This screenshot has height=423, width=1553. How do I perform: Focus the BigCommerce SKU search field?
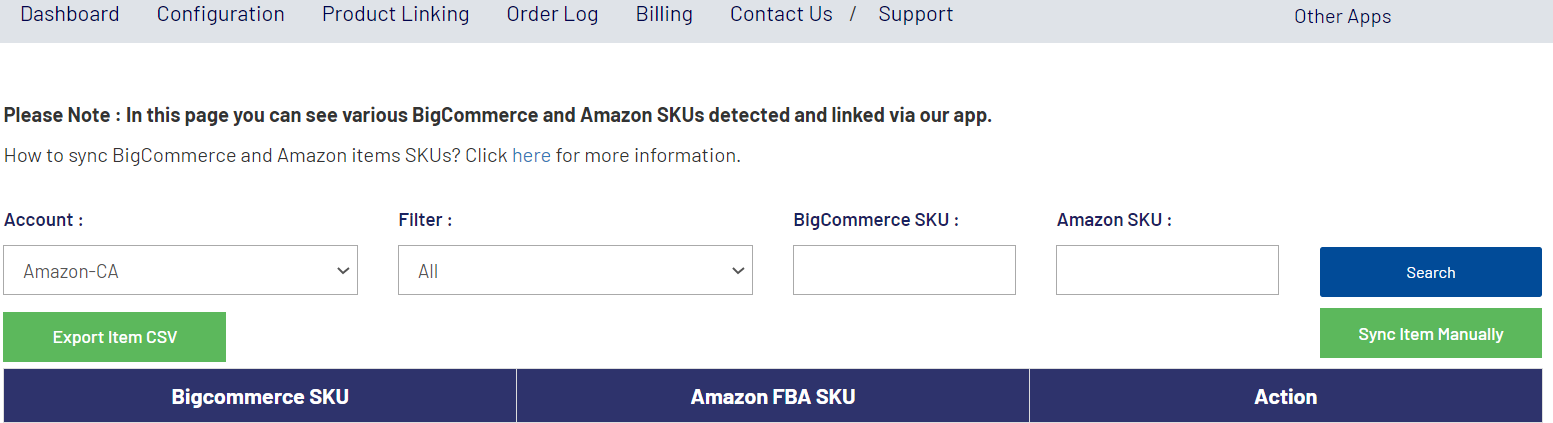click(x=904, y=270)
